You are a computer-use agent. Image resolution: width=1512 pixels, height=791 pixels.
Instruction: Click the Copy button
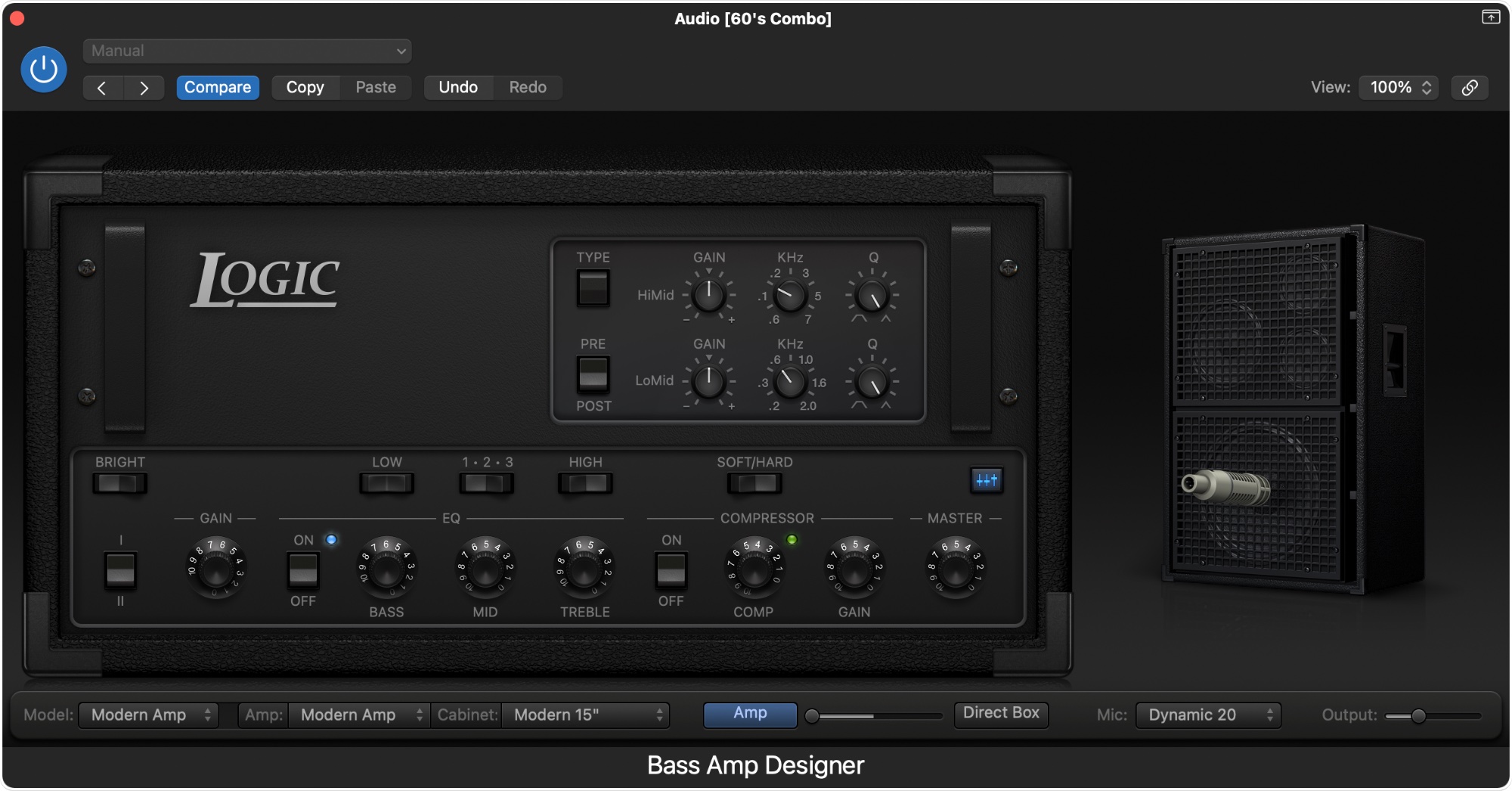(x=305, y=88)
